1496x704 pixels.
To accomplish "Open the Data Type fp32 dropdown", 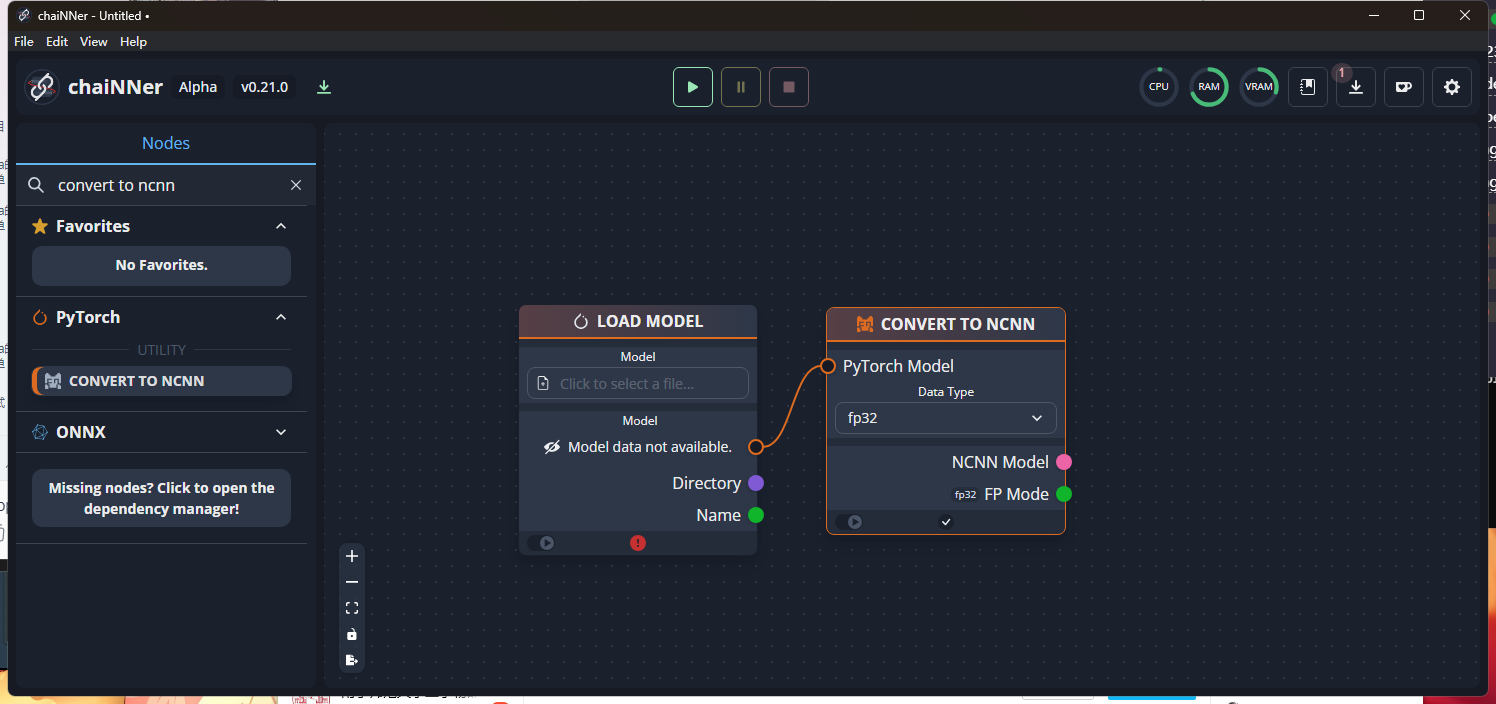I will point(946,418).
